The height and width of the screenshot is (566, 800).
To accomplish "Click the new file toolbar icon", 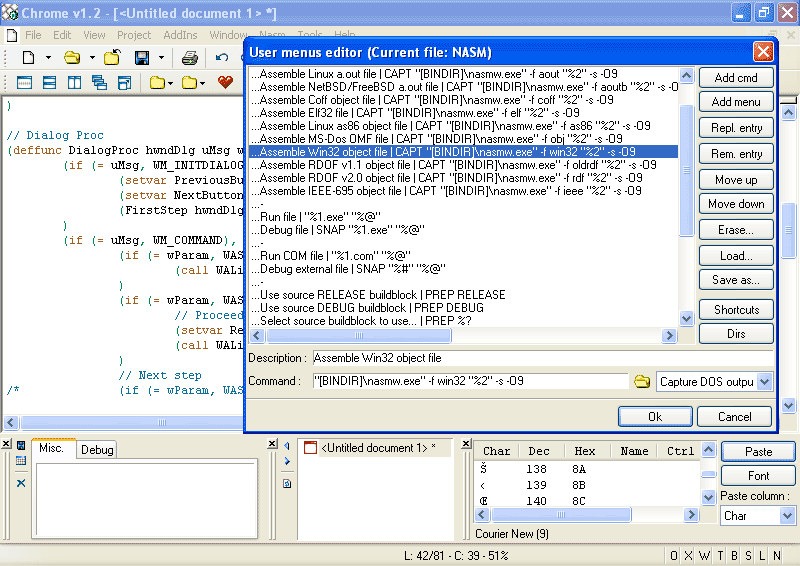I will click(x=28, y=58).
